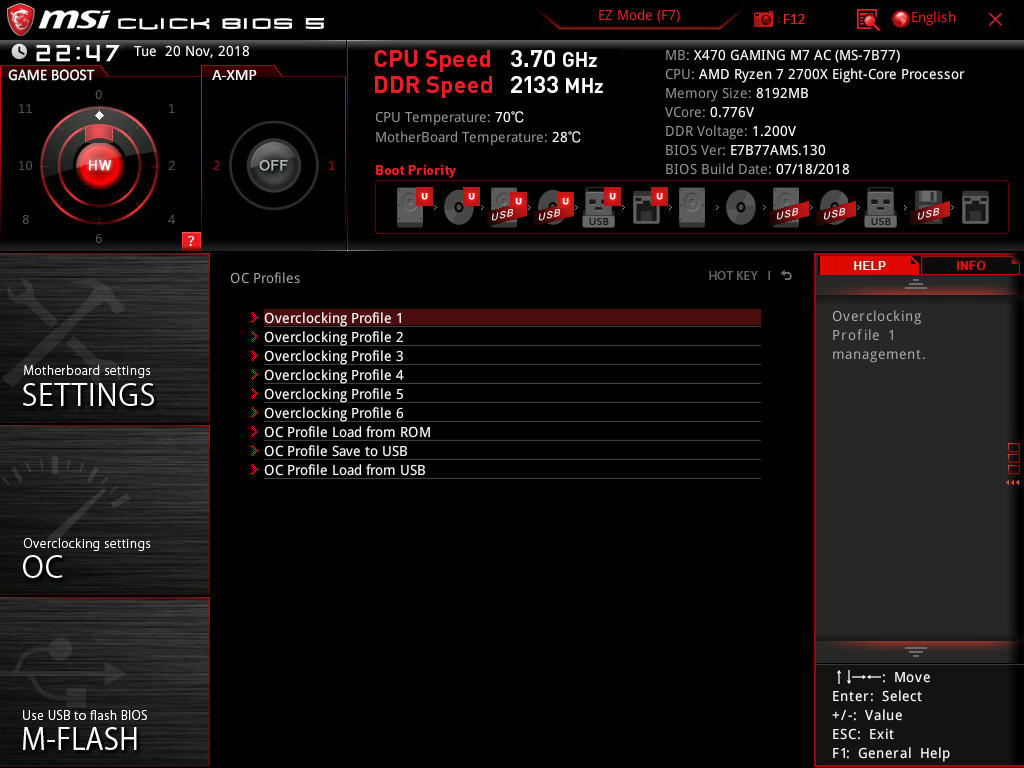
Task: Click the English language selector
Action: point(933,18)
